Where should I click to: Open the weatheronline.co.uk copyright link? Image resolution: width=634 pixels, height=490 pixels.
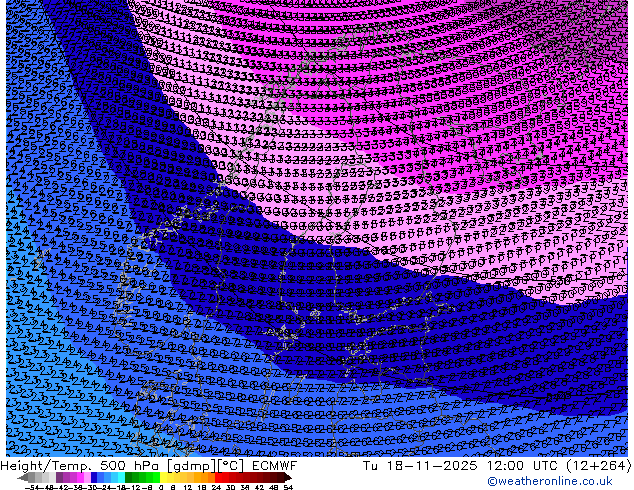pos(550,481)
